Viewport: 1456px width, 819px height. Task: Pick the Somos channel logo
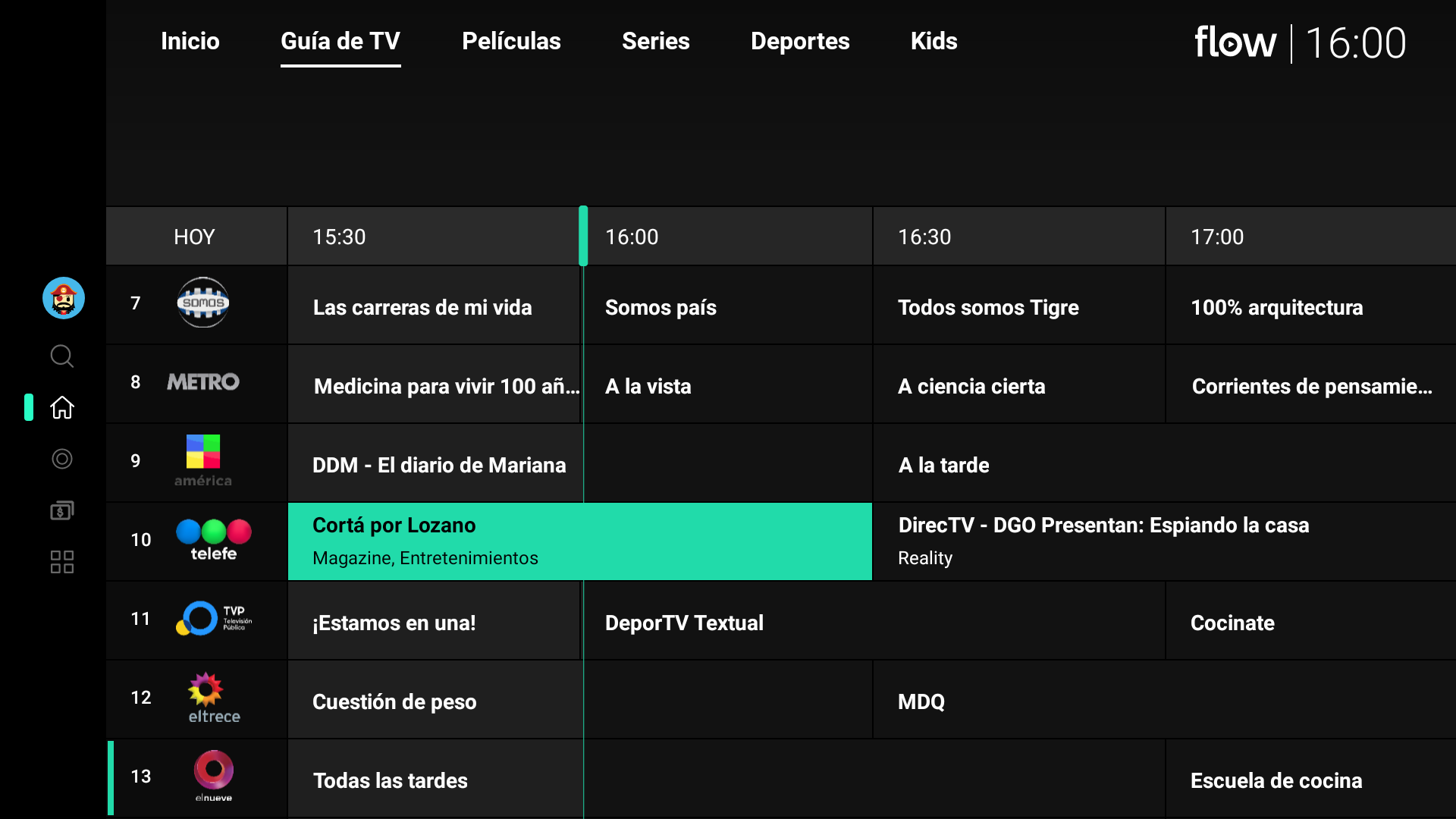[202, 303]
